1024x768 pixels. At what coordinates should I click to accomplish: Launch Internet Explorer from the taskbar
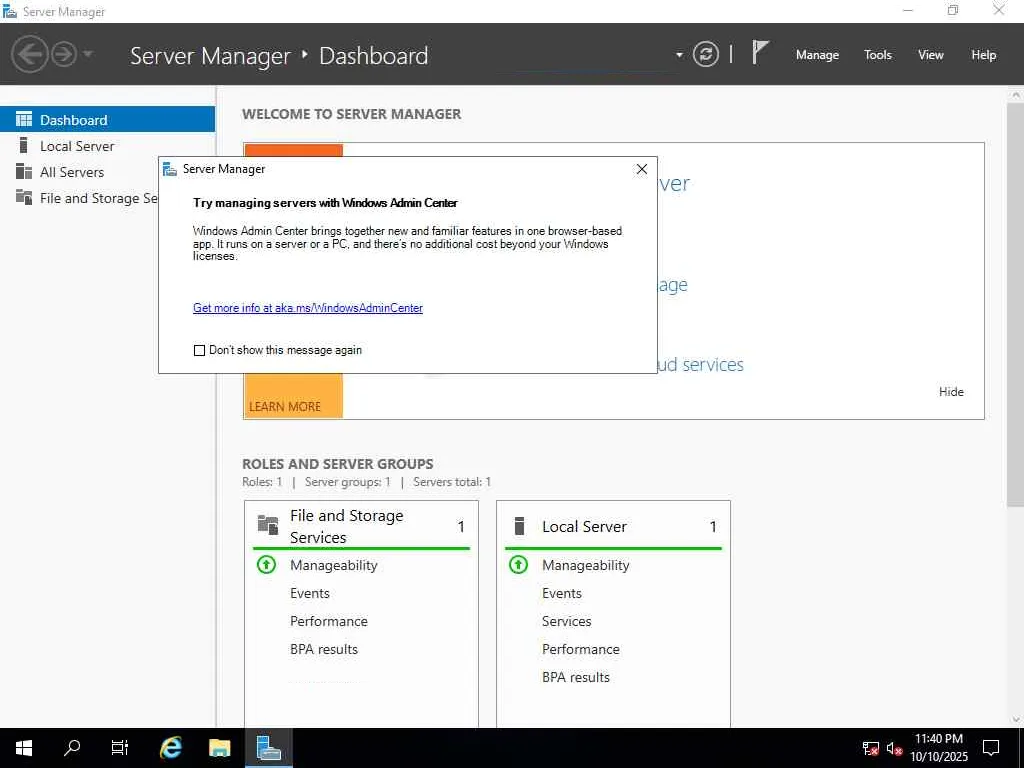170,748
